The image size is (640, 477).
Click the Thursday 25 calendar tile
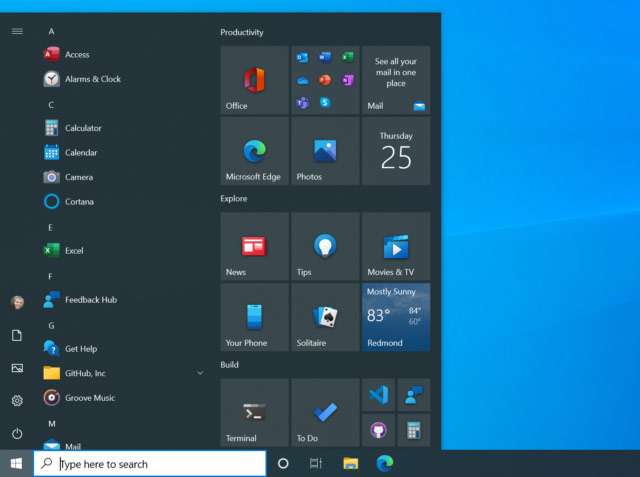tap(396, 151)
